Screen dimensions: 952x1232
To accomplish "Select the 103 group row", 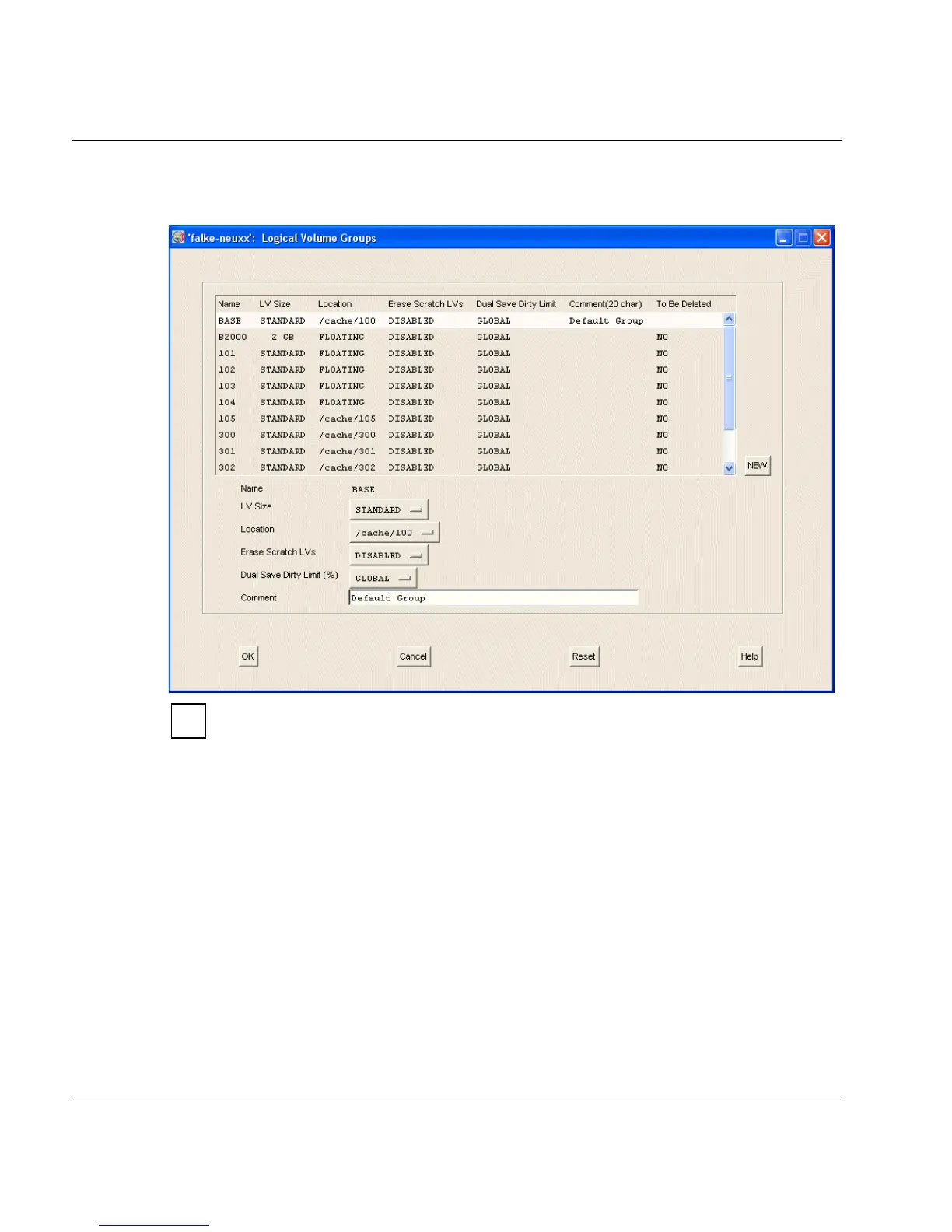I will click(x=469, y=386).
